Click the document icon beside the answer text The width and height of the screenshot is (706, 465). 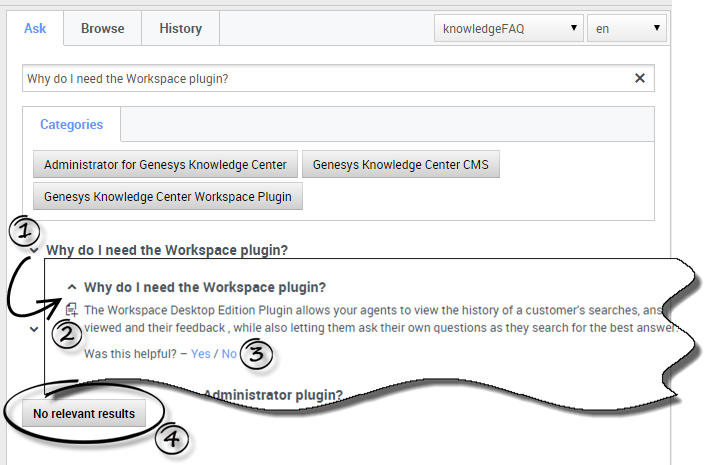71,310
